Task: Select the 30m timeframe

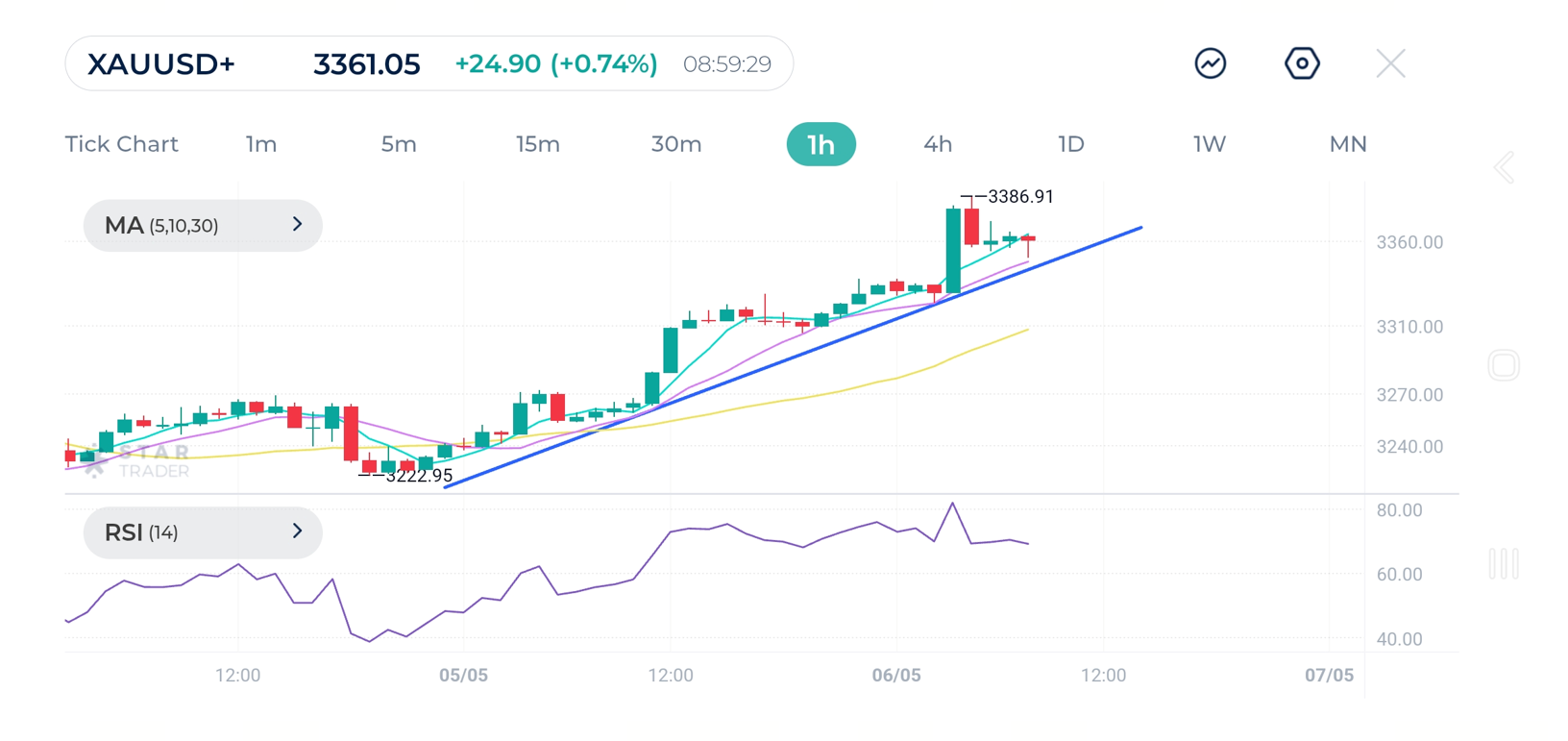Action: point(676,144)
